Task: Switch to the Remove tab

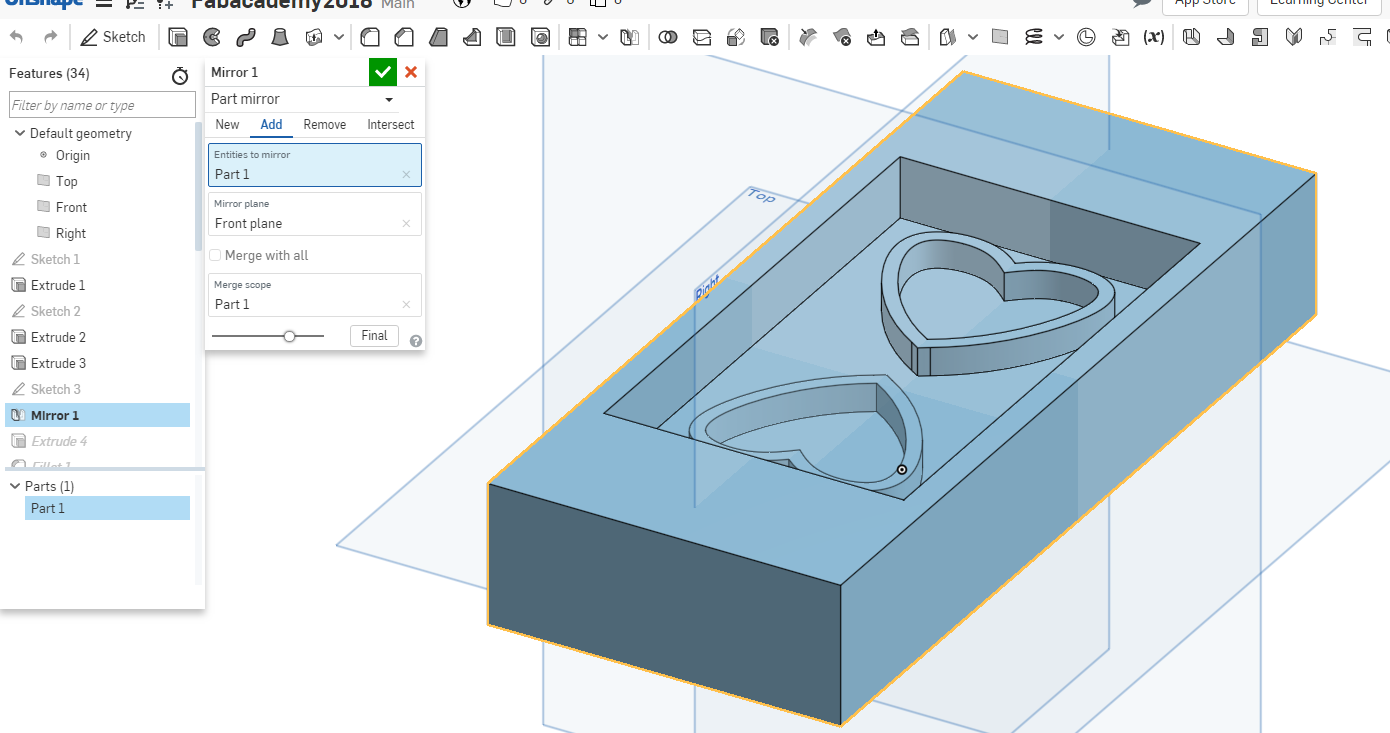Action: coord(325,124)
